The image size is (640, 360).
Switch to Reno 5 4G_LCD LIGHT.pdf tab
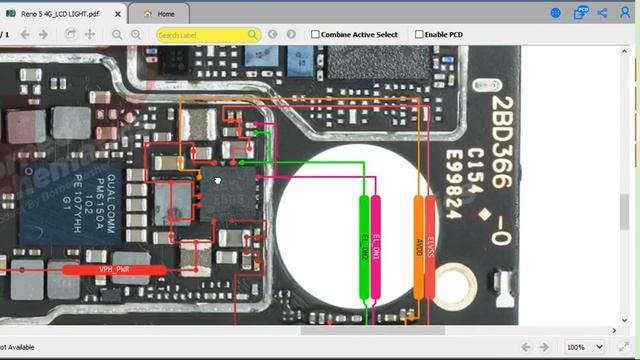pos(61,14)
